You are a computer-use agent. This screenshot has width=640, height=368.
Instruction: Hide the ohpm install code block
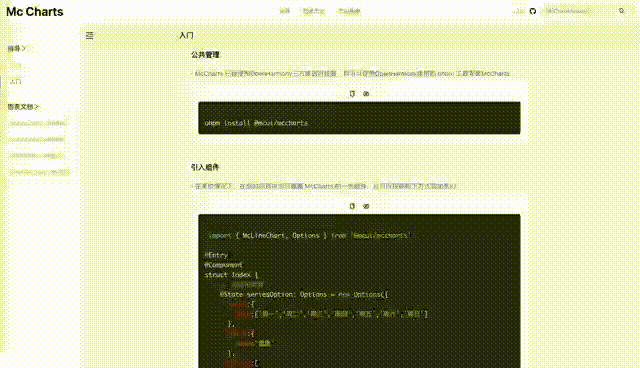(366, 94)
